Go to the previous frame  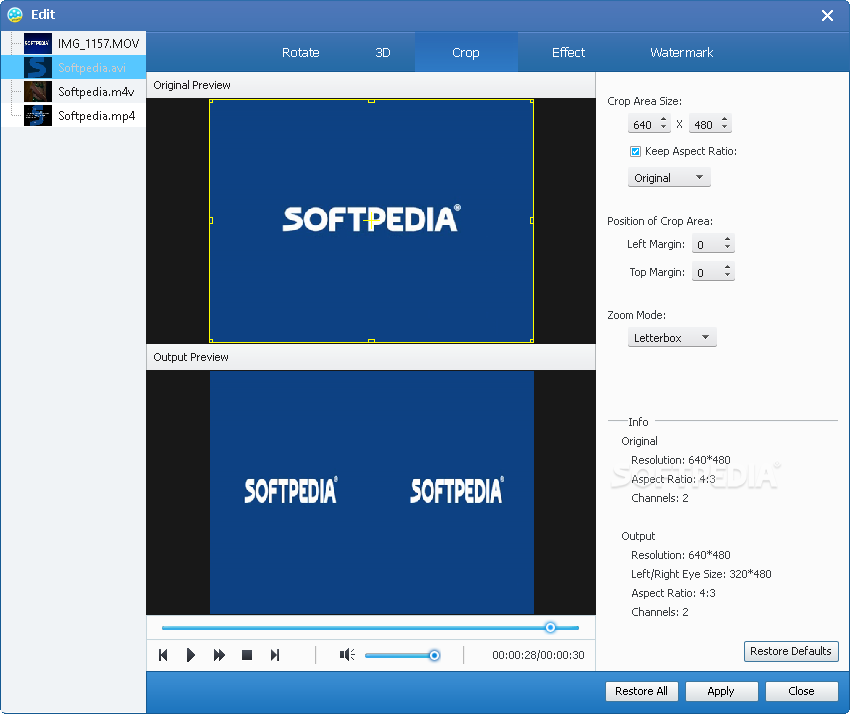163,655
